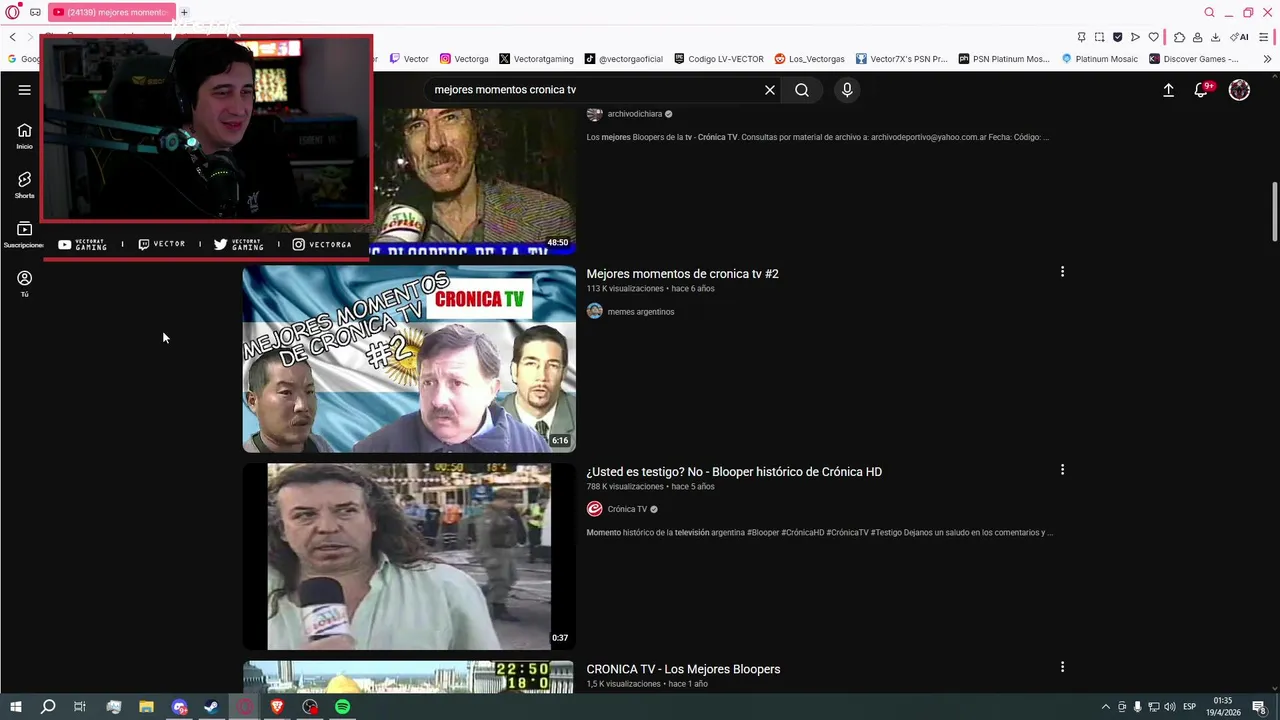Image resolution: width=1280 pixels, height=720 pixels.
Task: Open the Shorts section in sidebar
Action: coord(24,185)
